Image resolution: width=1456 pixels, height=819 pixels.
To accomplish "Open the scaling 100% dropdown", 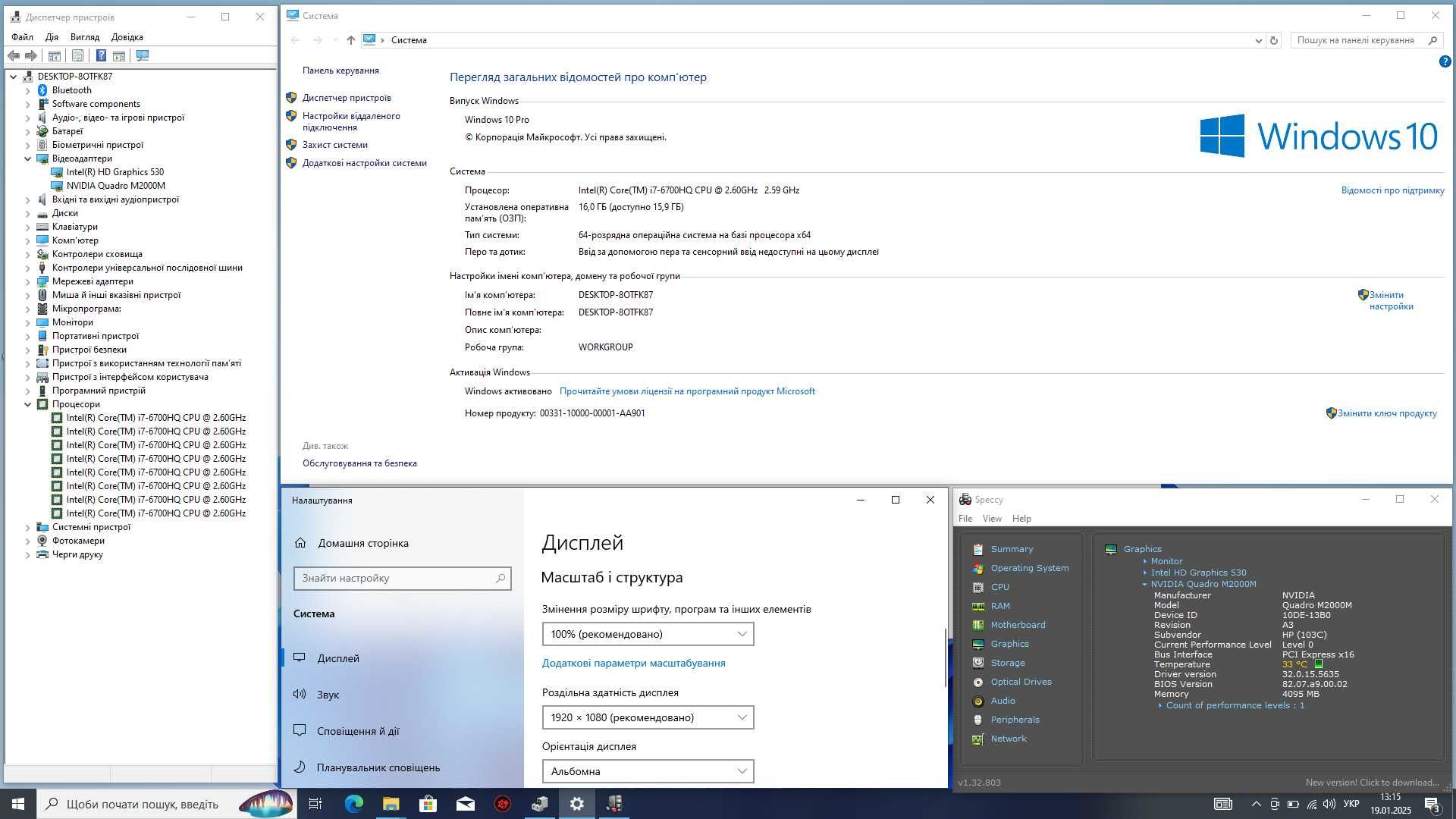I will click(x=648, y=634).
